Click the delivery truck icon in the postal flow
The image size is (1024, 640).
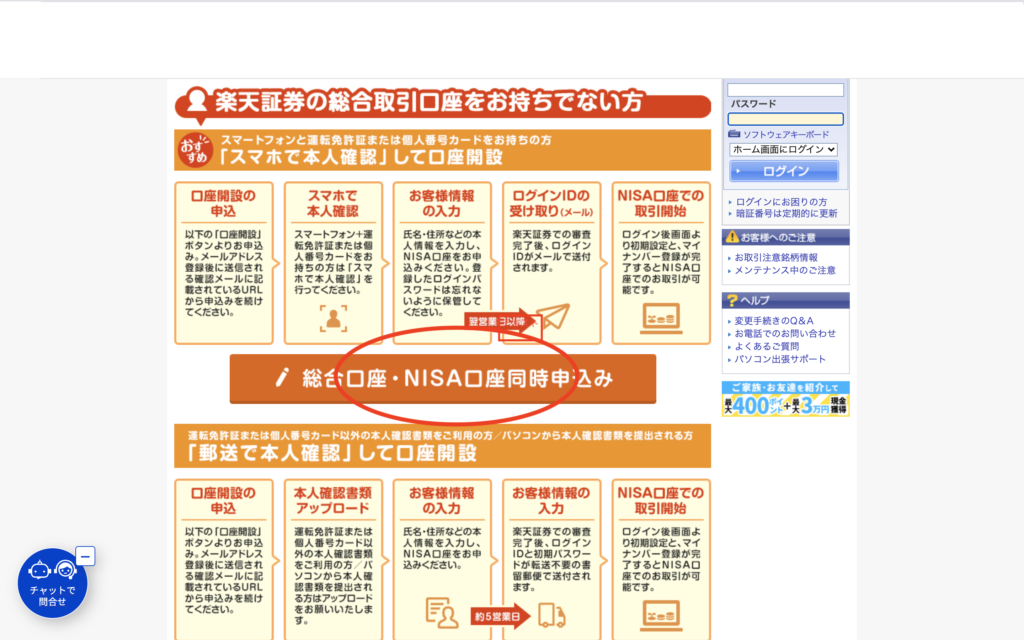(553, 614)
